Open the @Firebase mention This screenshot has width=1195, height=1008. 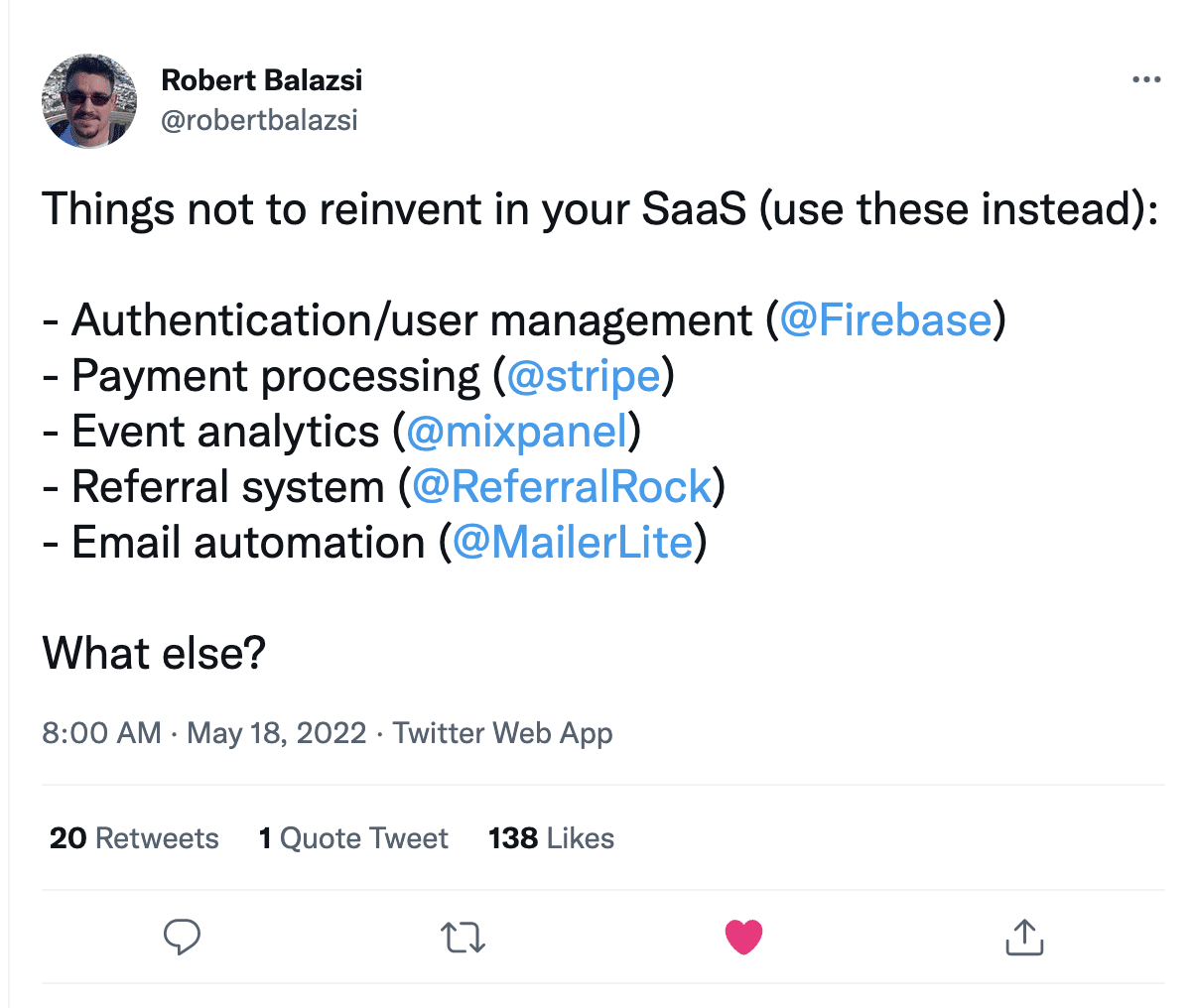click(885, 320)
